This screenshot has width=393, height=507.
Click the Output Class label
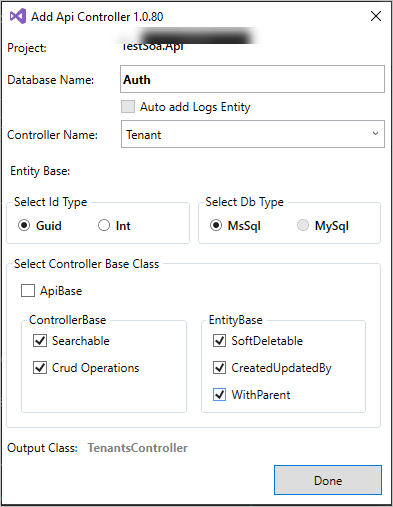coord(42,448)
